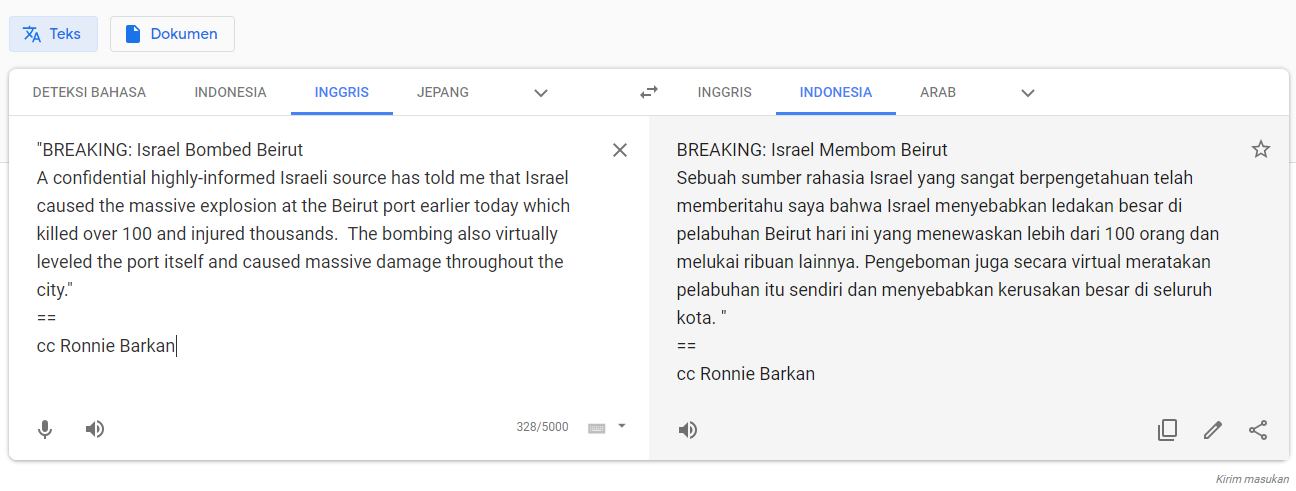
Task: Listen to the Indonesian translation audio
Action: pos(688,430)
